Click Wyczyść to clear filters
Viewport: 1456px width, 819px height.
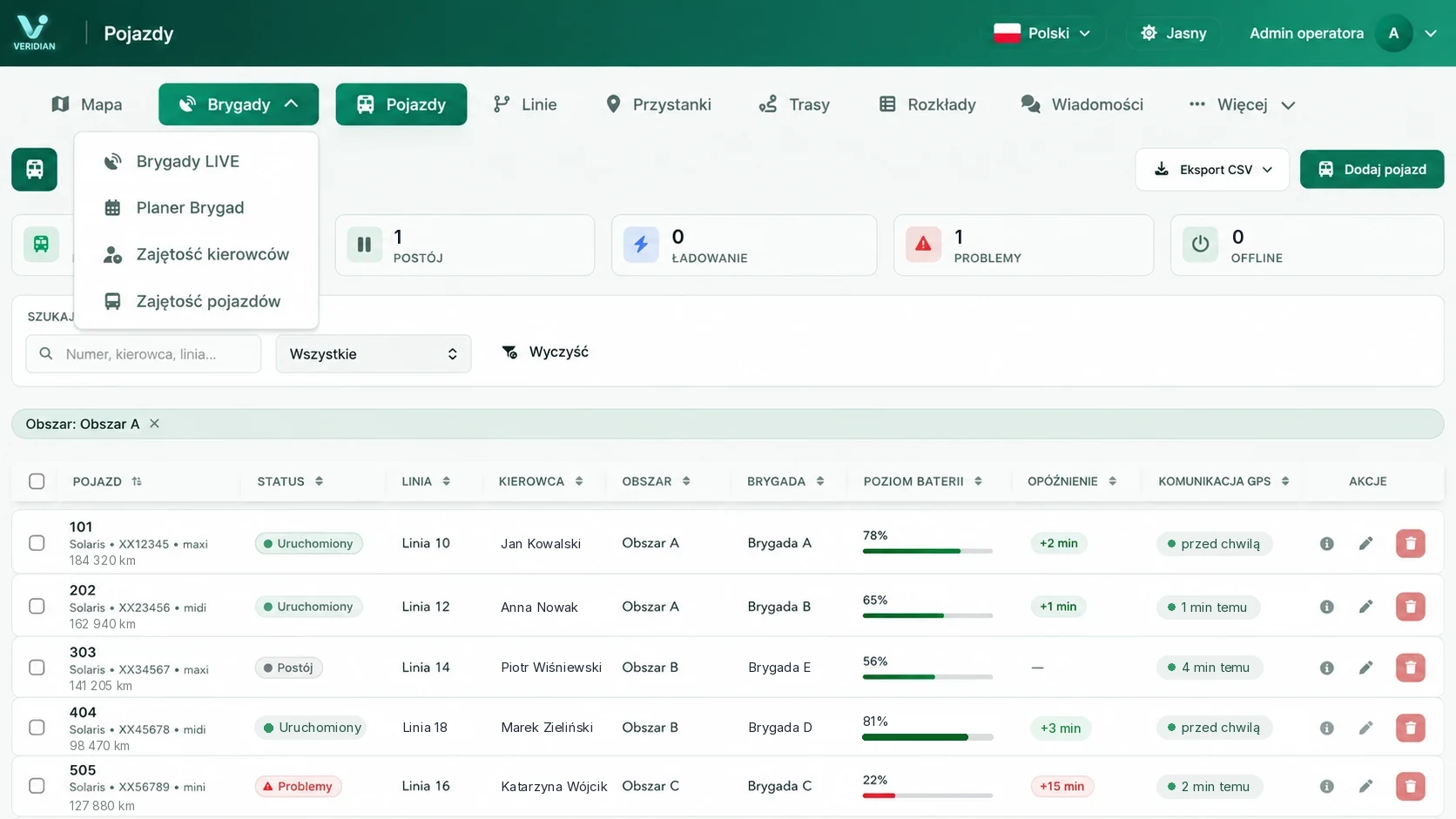(x=545, y=352)
